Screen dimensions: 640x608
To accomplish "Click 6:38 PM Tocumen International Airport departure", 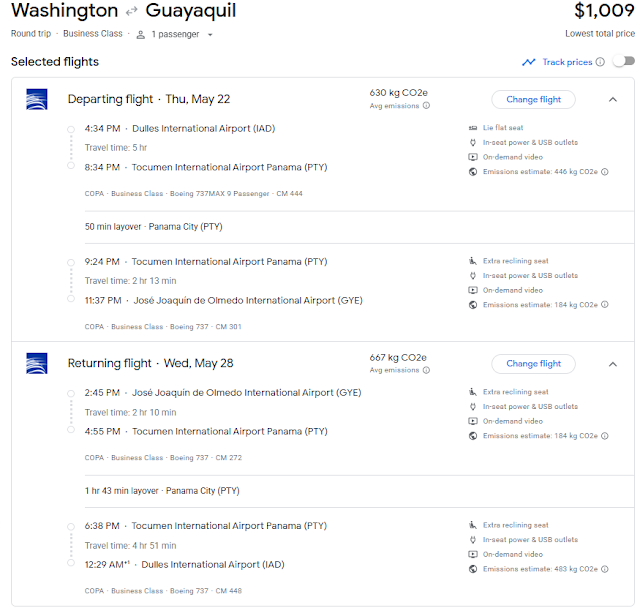I will (206, 526).
